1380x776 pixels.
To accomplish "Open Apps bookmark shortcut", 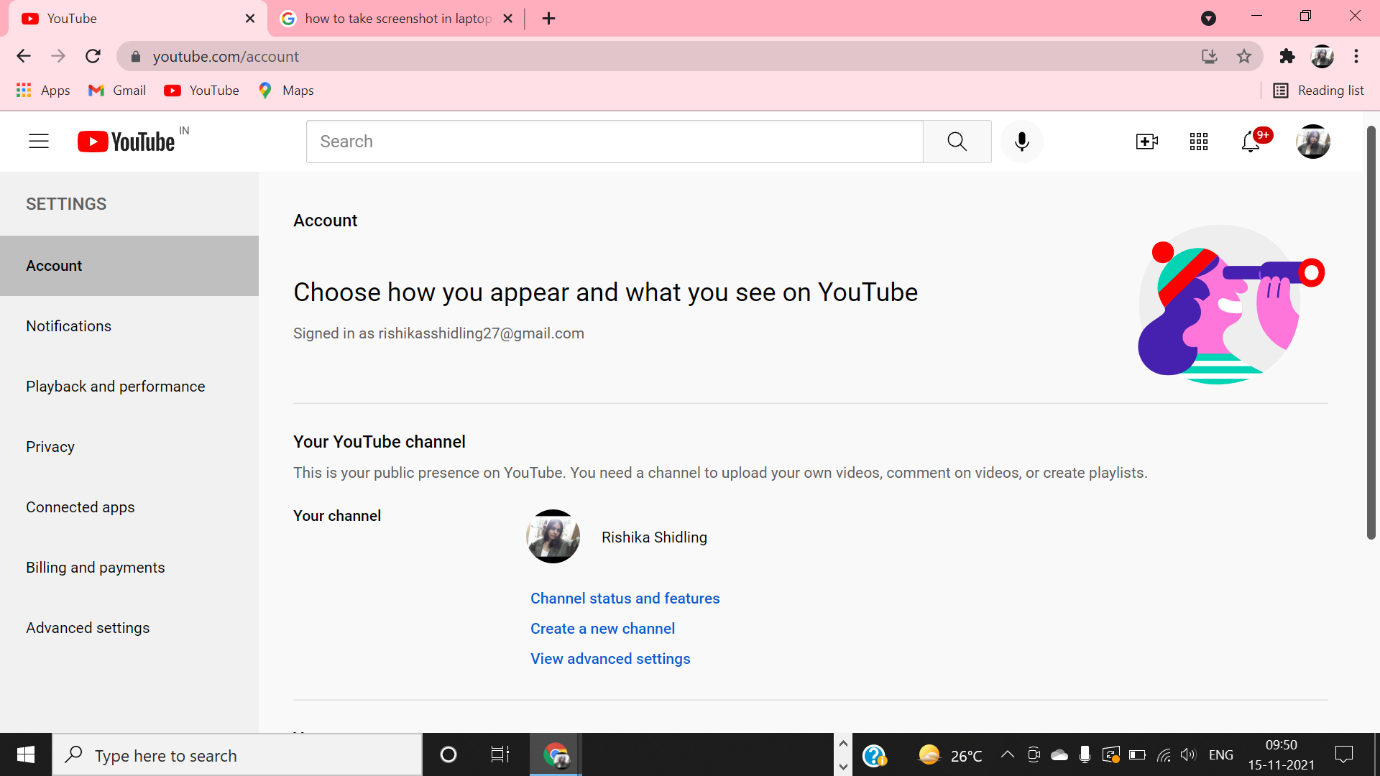I will (x=43, y=90).
